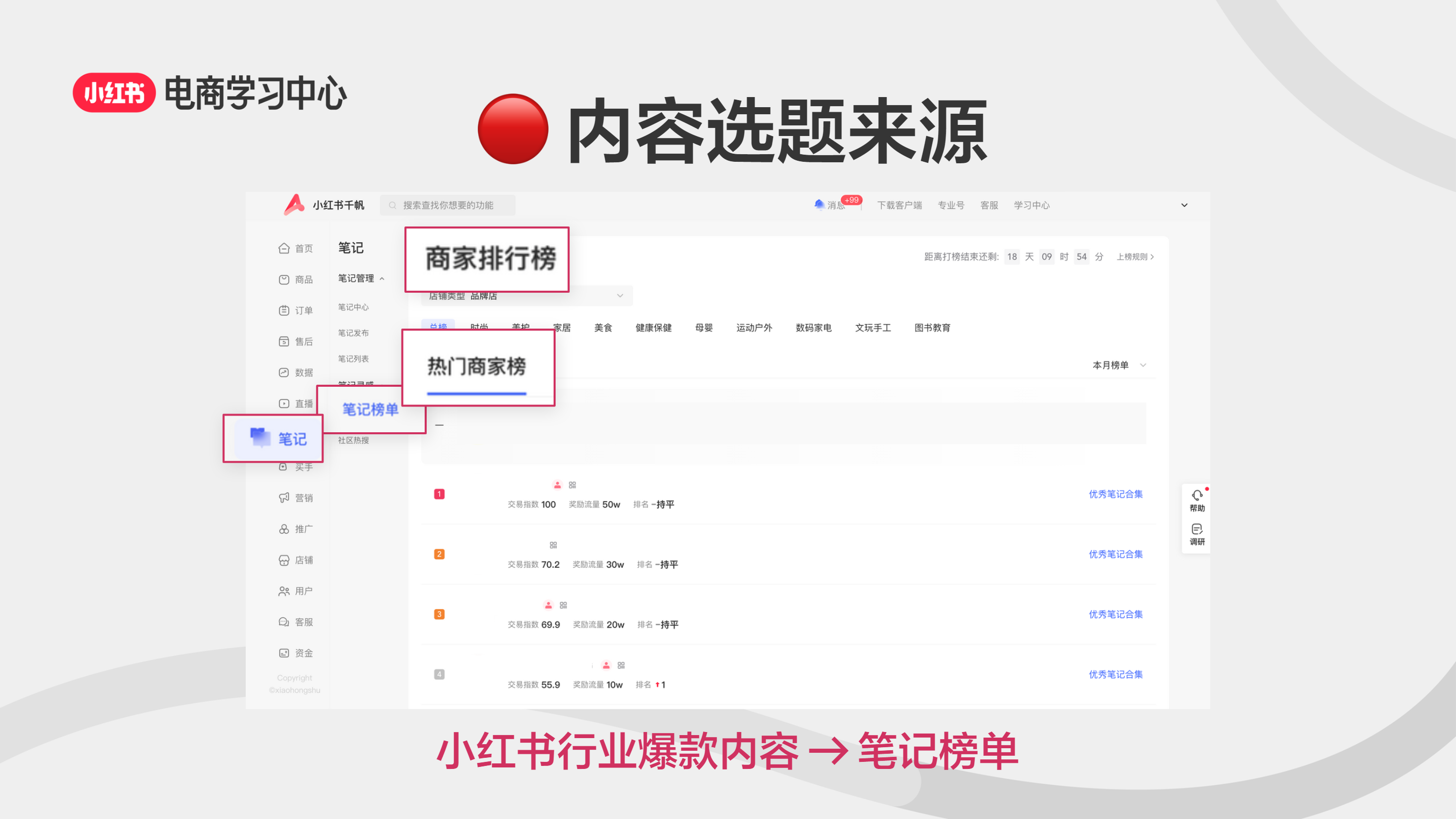1456x819 pixels.
Task: Open 优秀笔记合集 for rank 2
Action: click(x=1115, y=554)
